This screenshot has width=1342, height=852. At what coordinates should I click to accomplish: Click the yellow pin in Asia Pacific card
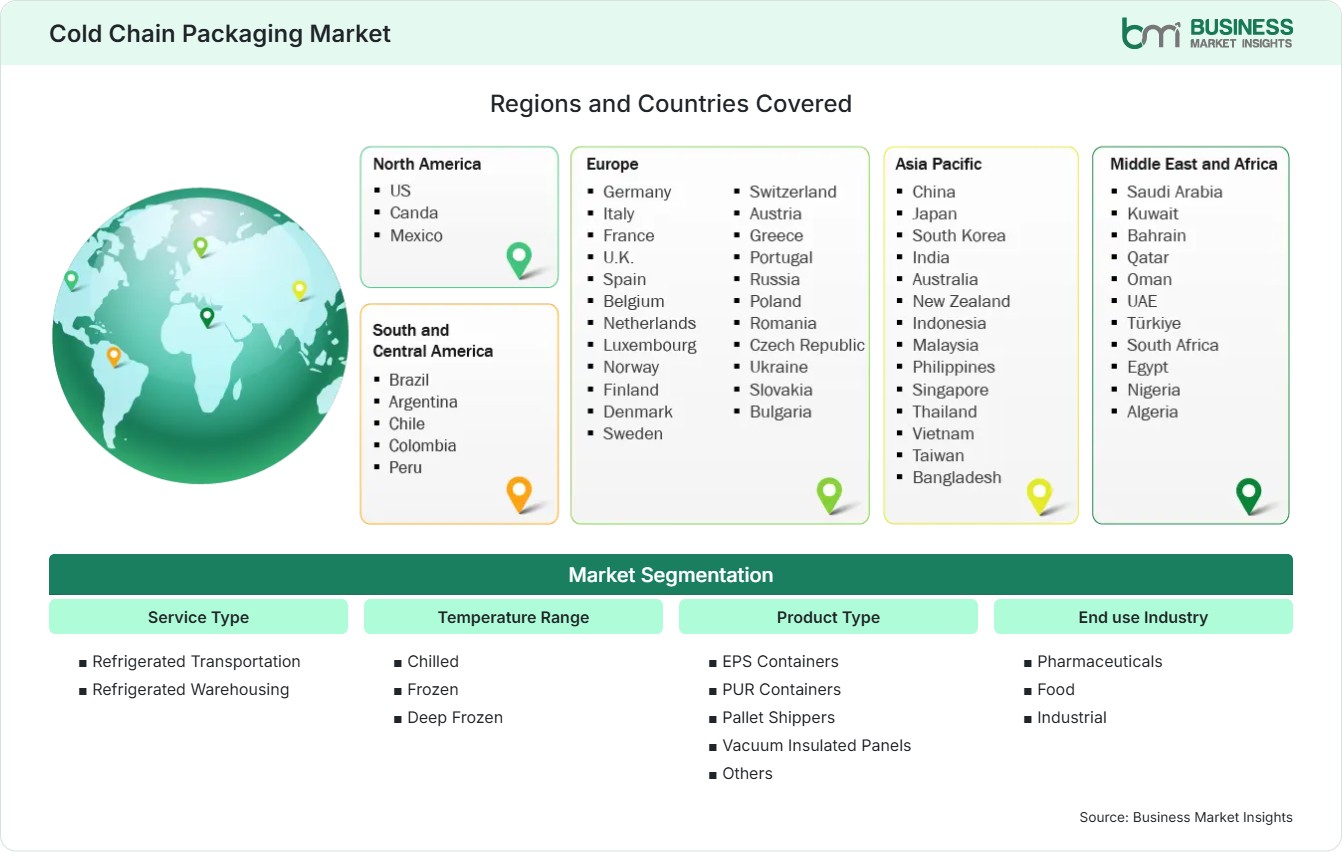coord(1040,495)
